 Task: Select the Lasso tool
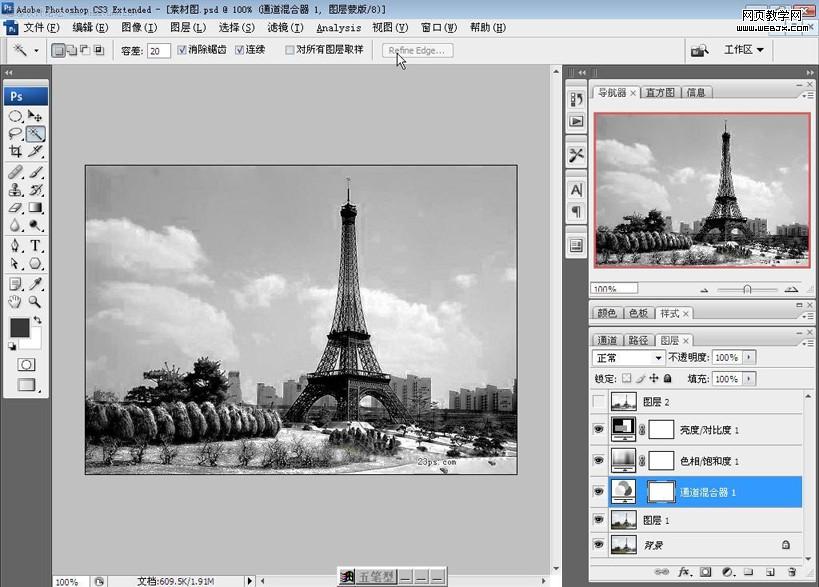(16, 134)
